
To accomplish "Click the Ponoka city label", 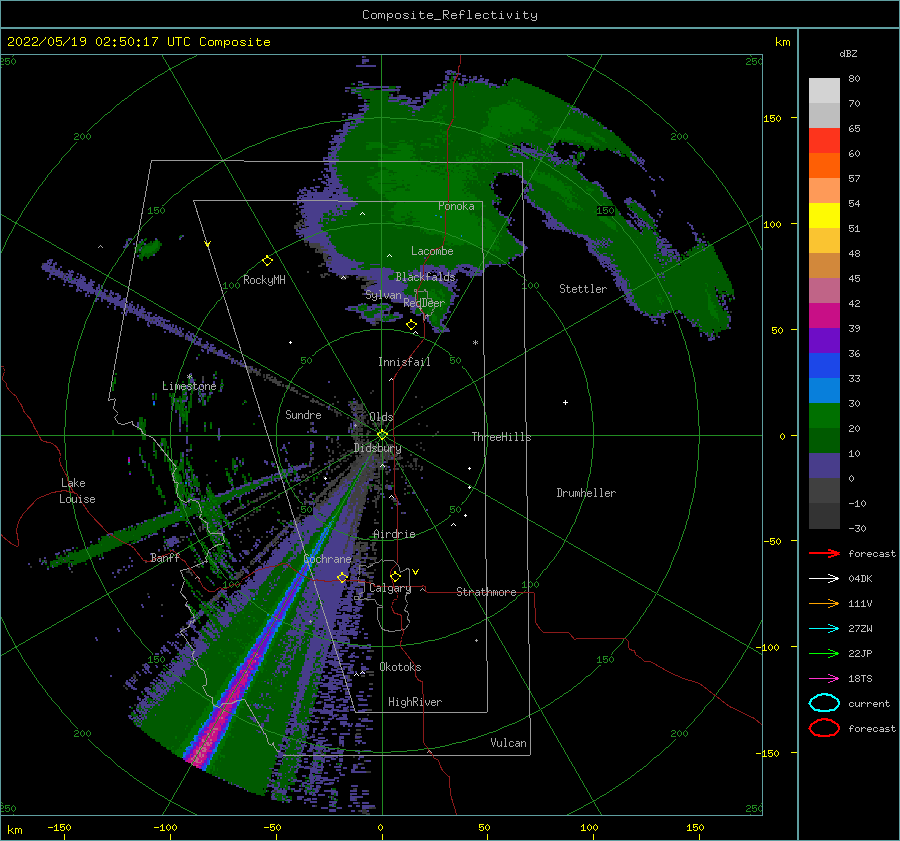I will pos(456,206).
